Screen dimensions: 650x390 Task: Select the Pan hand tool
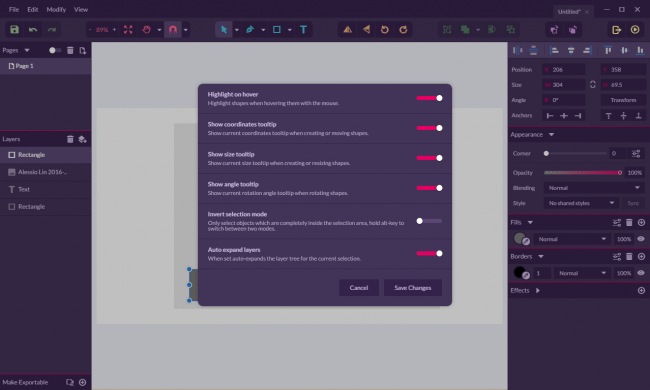click(146, 29)
